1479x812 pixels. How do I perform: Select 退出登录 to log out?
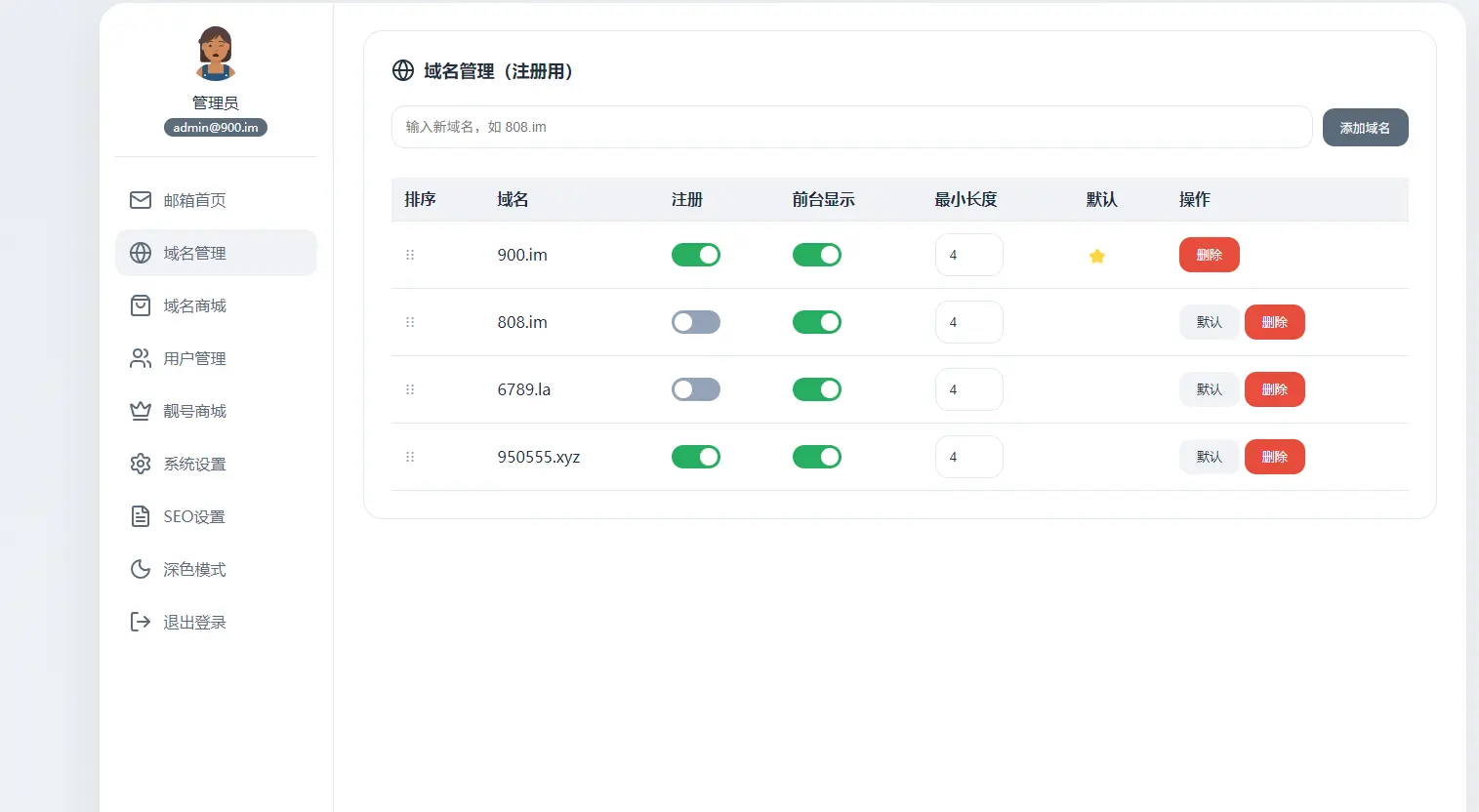pyautogui.click(x=216, y=622)
